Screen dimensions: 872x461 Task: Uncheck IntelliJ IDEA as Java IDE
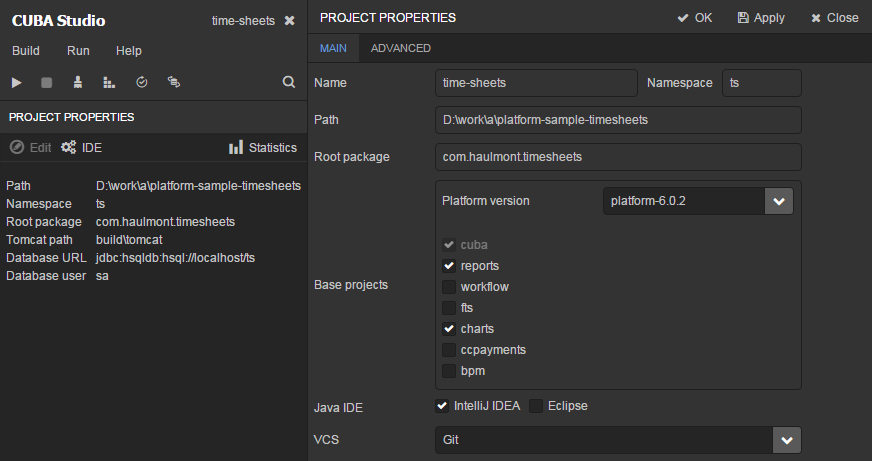coord(442,406)
